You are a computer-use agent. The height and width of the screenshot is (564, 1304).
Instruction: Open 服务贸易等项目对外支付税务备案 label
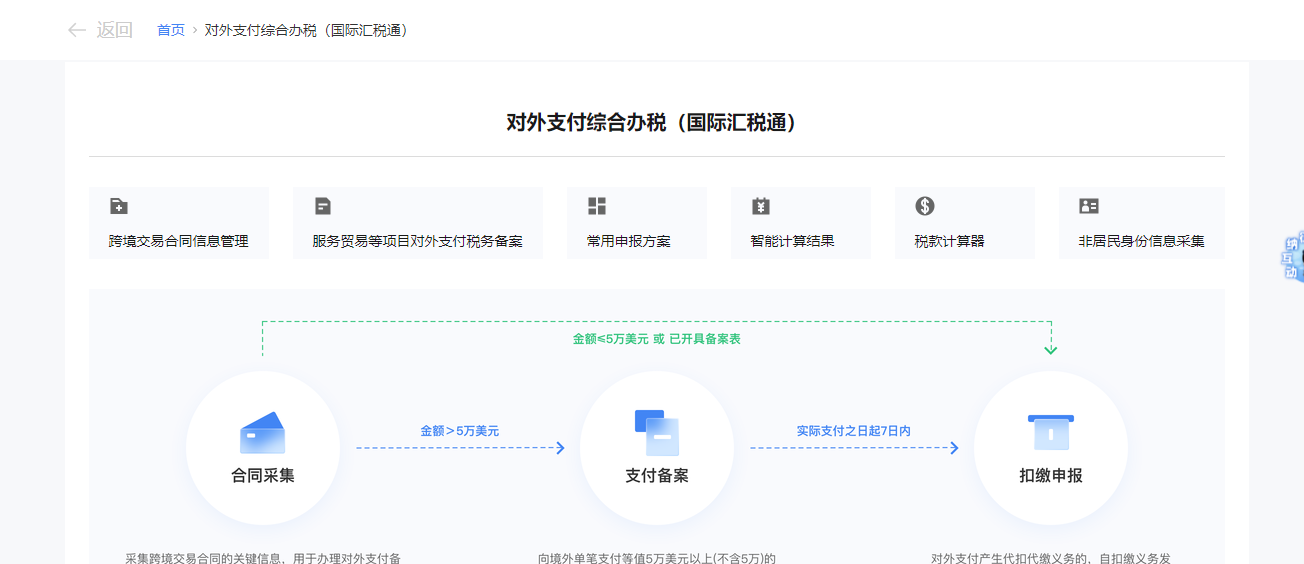click(x=417, y=241)
